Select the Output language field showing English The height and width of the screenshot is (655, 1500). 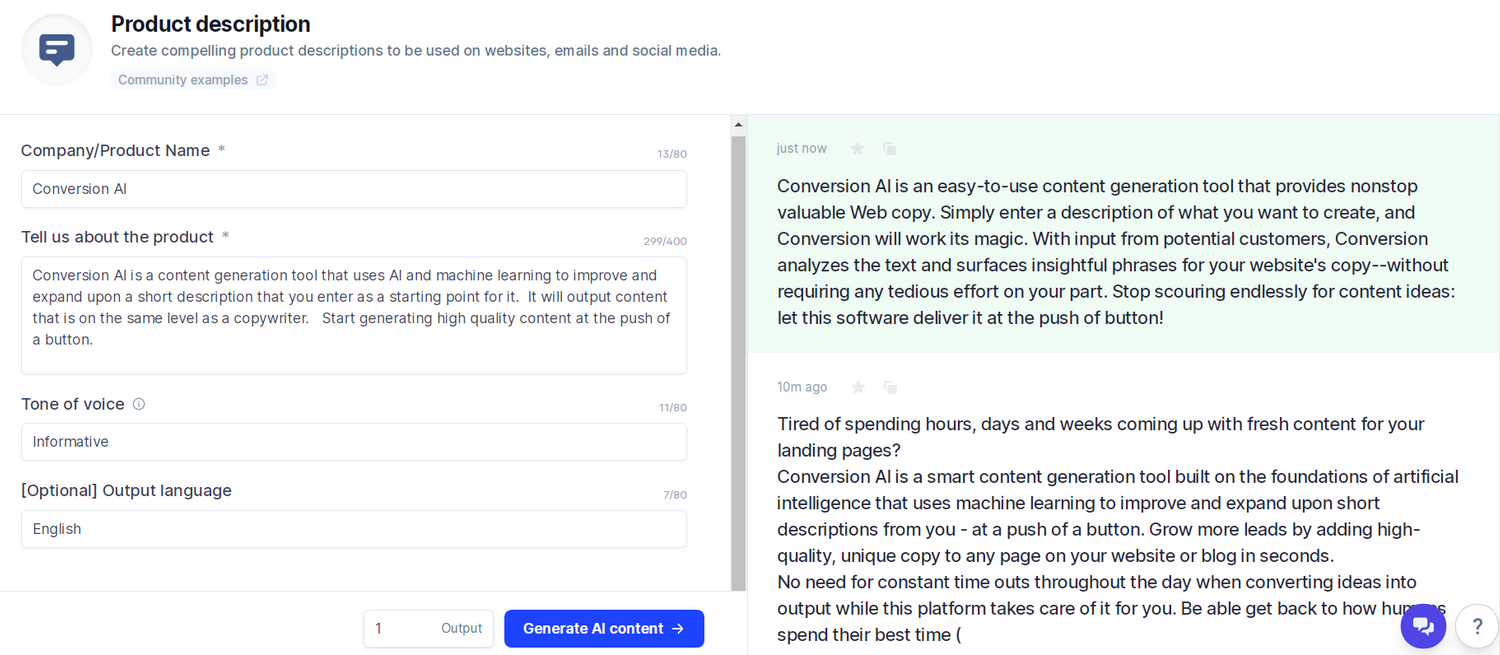click(354, 528)
